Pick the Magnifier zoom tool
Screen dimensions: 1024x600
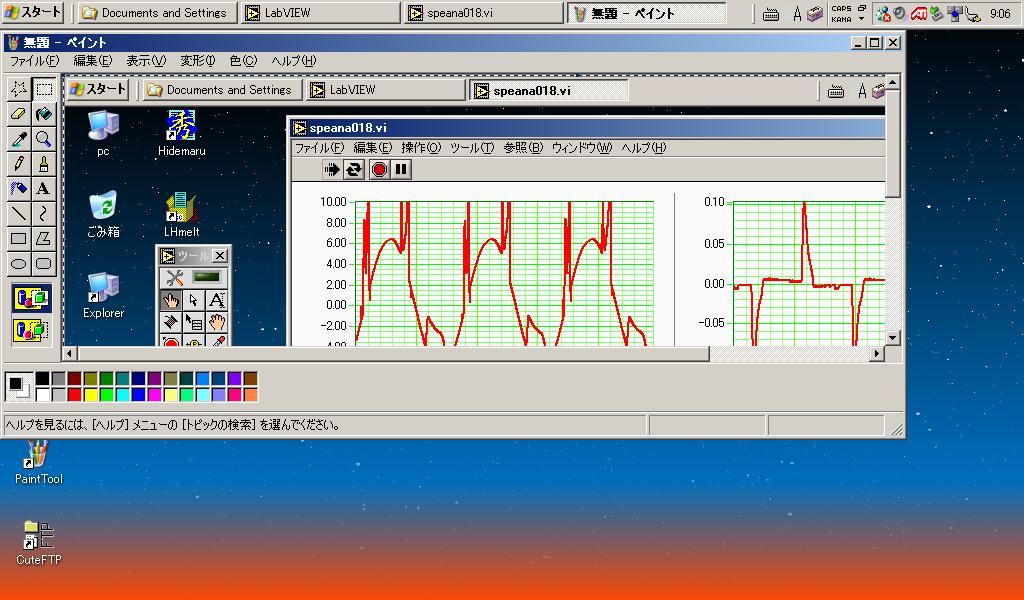coord(44,139)
